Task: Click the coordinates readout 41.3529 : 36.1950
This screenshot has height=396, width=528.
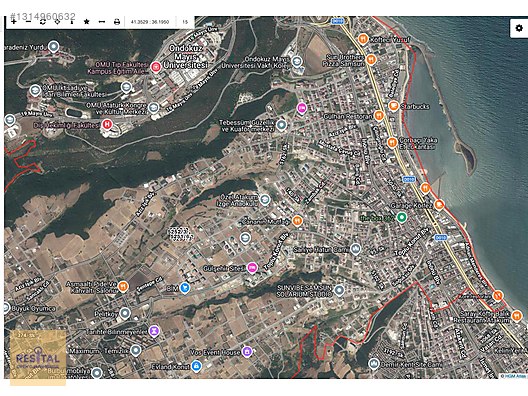Action: 150,22
